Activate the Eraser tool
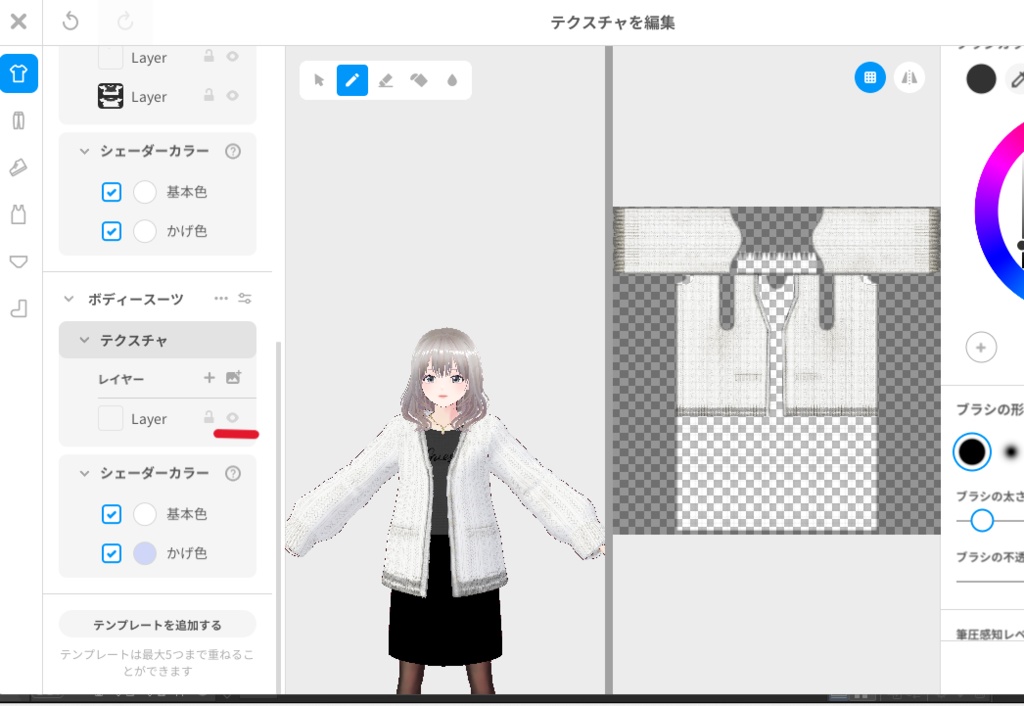This screenshot has width=1024, height=706. pyautogui.click(x=386, y=80)
